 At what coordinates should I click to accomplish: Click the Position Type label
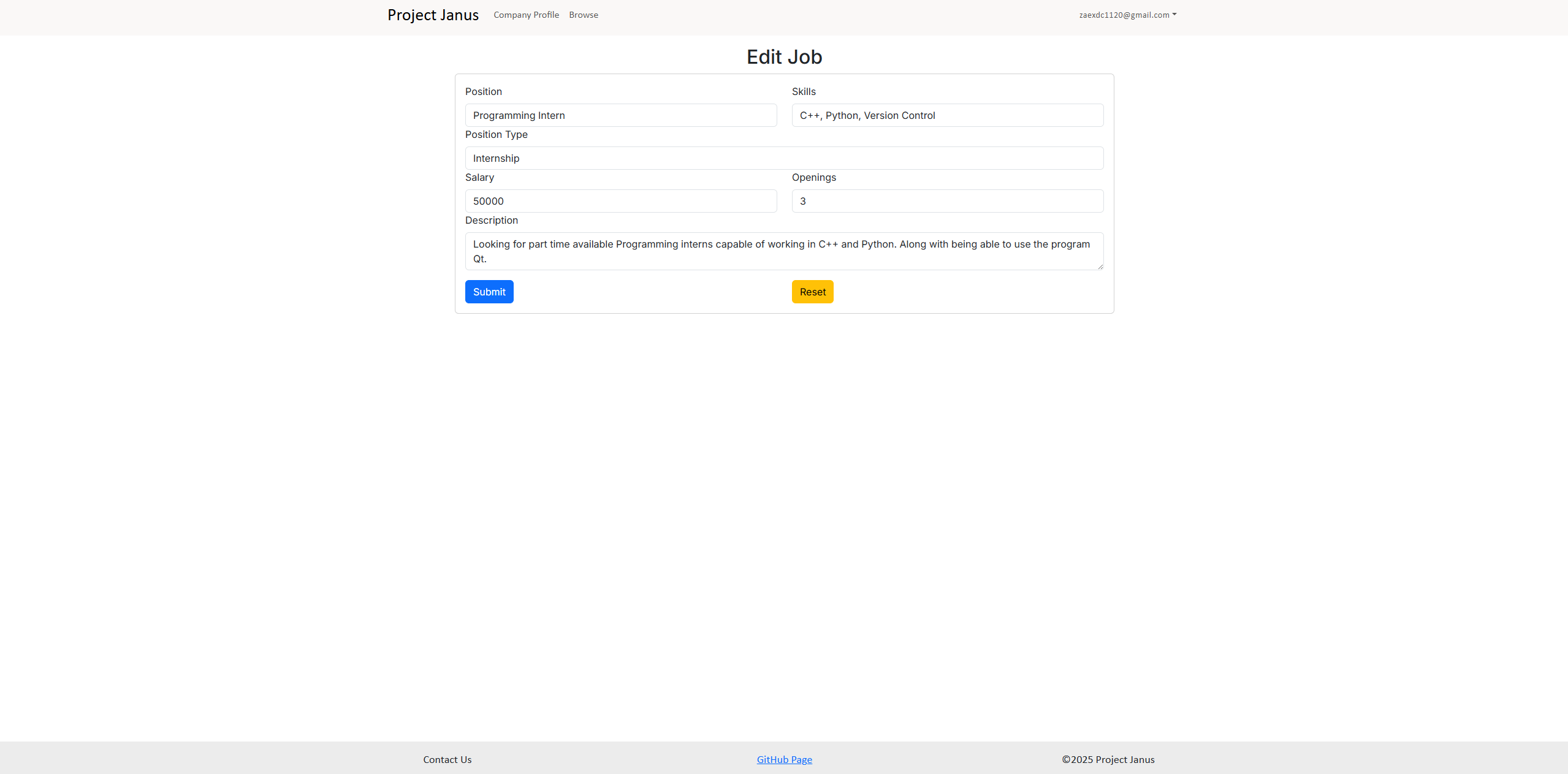(496, 134)
